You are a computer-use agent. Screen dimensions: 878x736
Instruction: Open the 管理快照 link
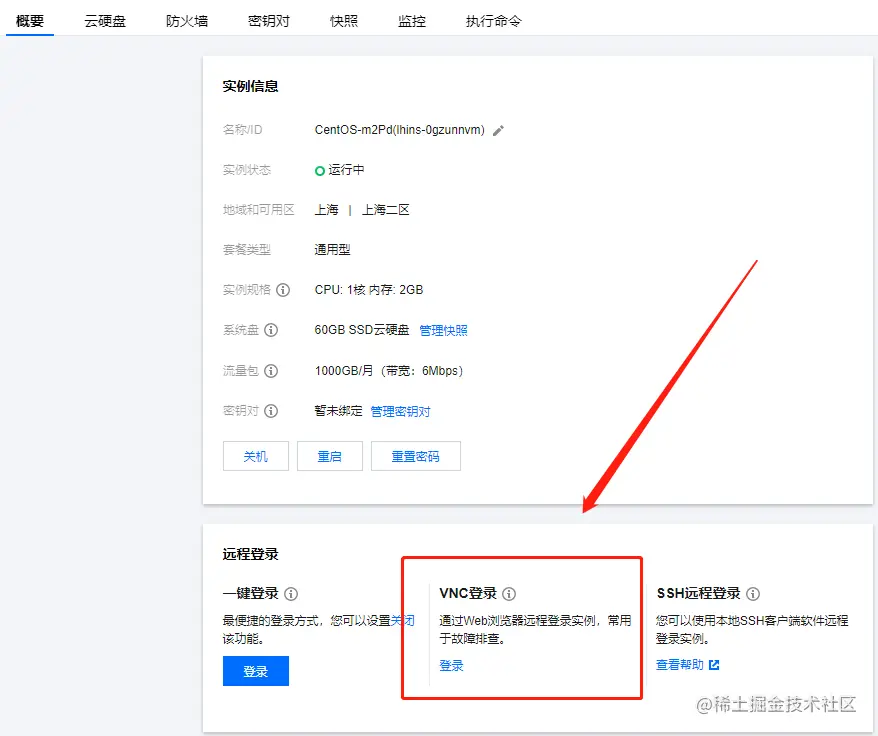[443, 330]
